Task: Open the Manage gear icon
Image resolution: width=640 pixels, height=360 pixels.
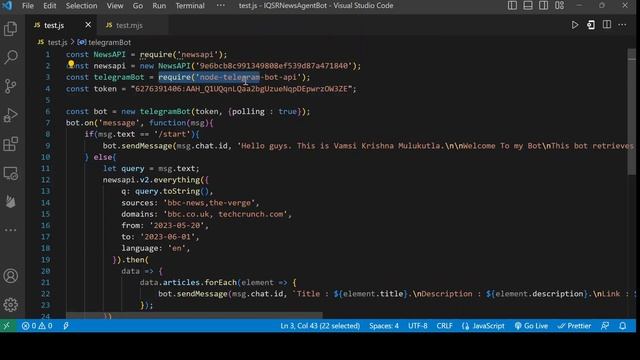Action: 11,304
